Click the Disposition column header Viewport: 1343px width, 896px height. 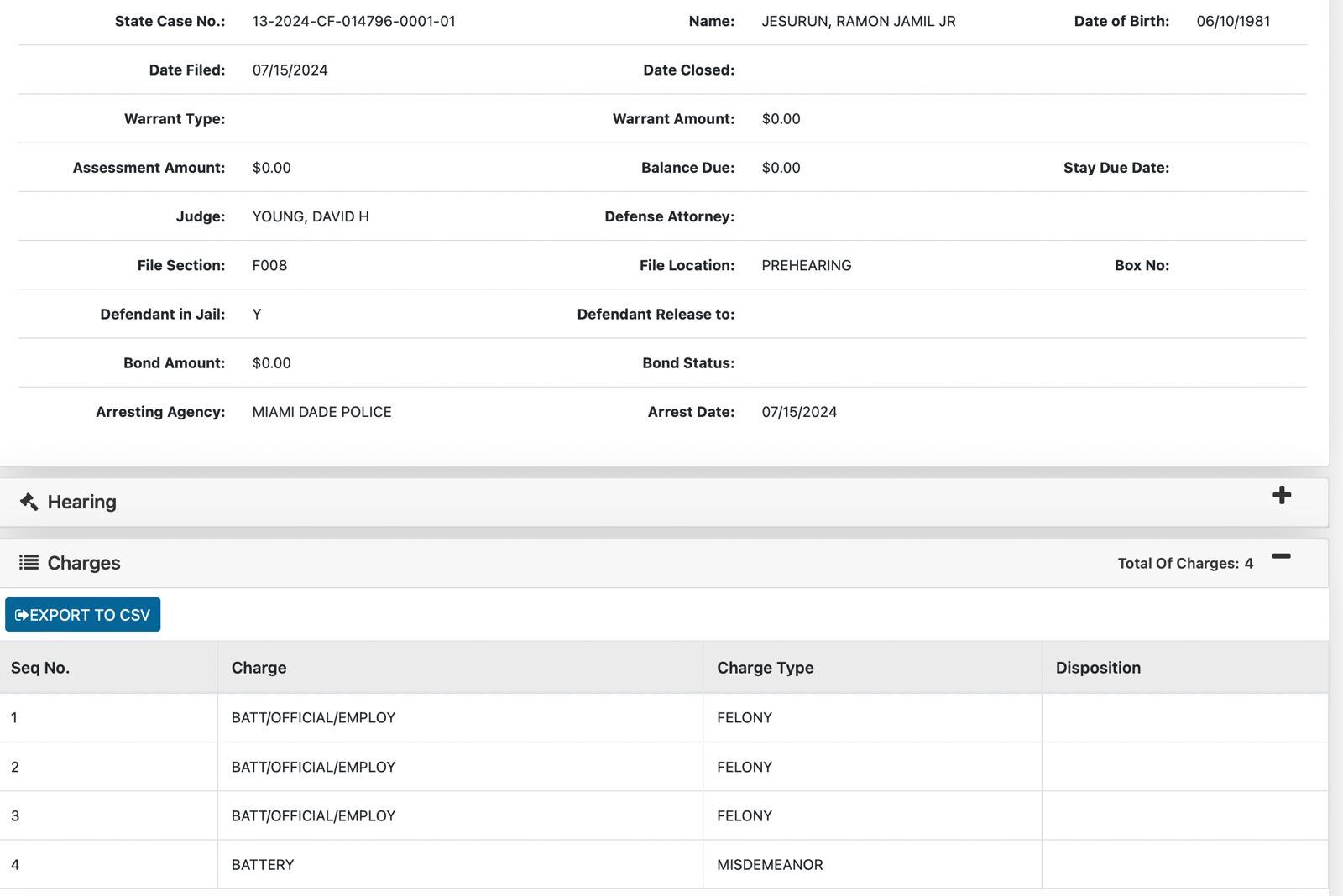(x=1098, y=668)
